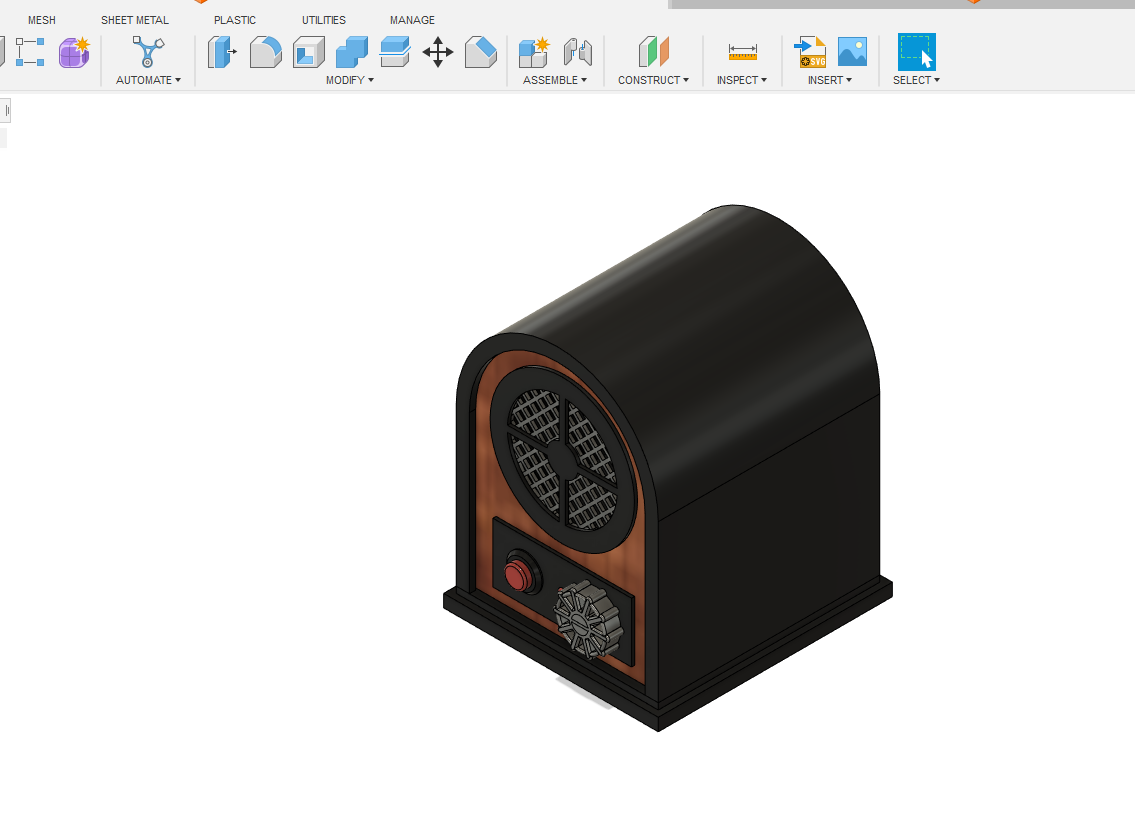
Task: Click the red button on radio model
Action: tap(519, 575)
